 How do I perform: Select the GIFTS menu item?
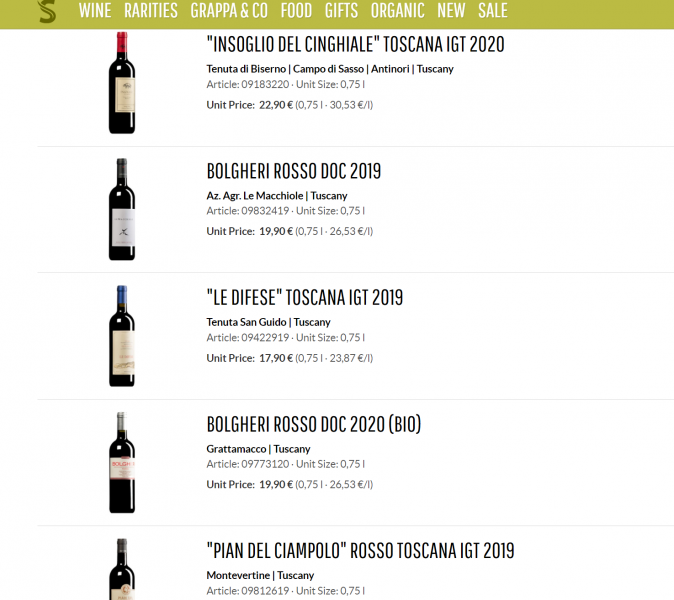tap(341, 11)
